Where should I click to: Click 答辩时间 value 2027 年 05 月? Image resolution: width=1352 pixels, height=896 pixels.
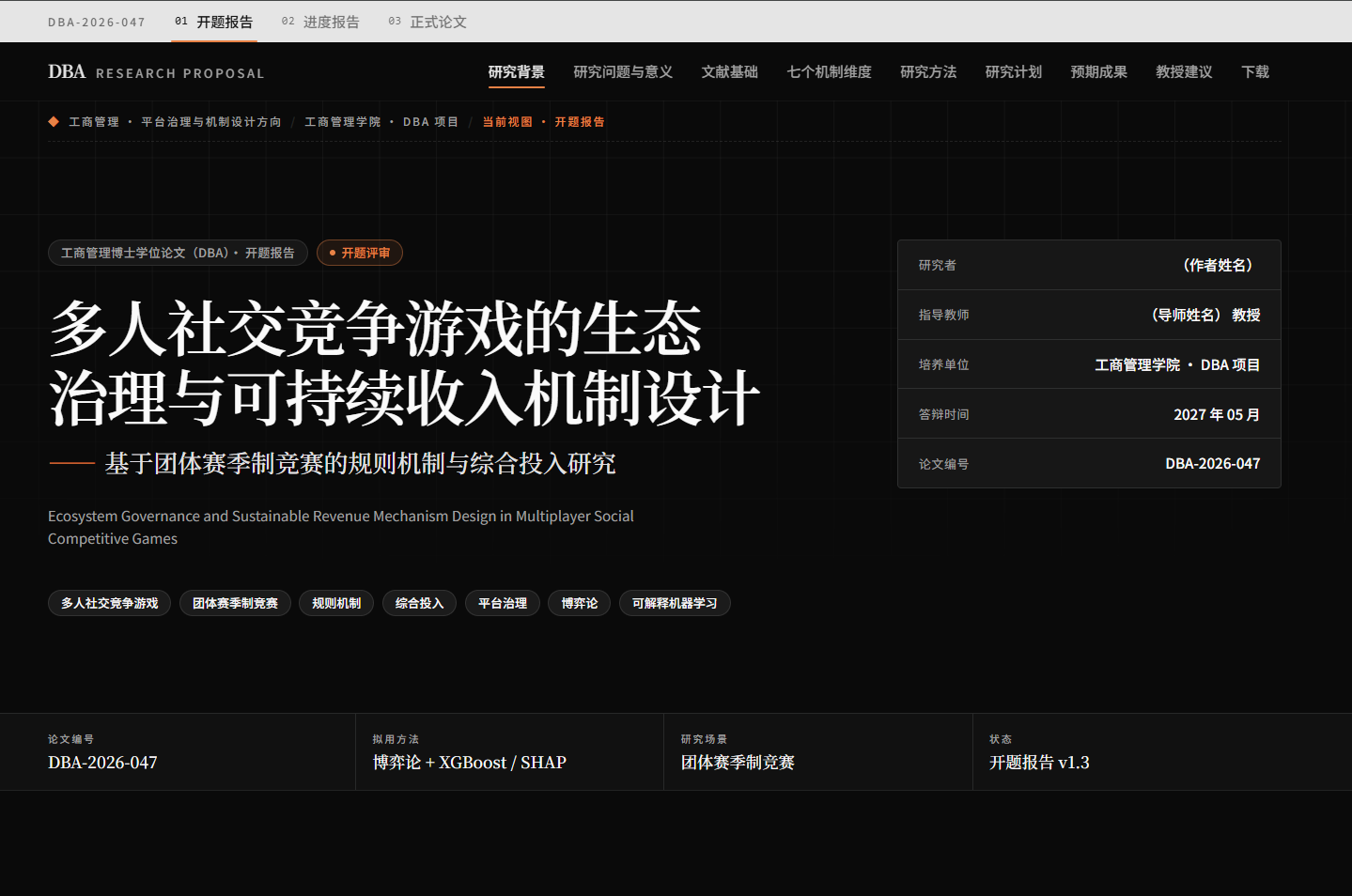pos(1217,414)
